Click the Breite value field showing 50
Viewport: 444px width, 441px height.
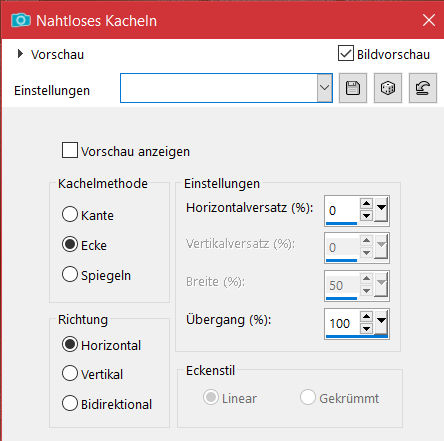[x=342, y=285]
